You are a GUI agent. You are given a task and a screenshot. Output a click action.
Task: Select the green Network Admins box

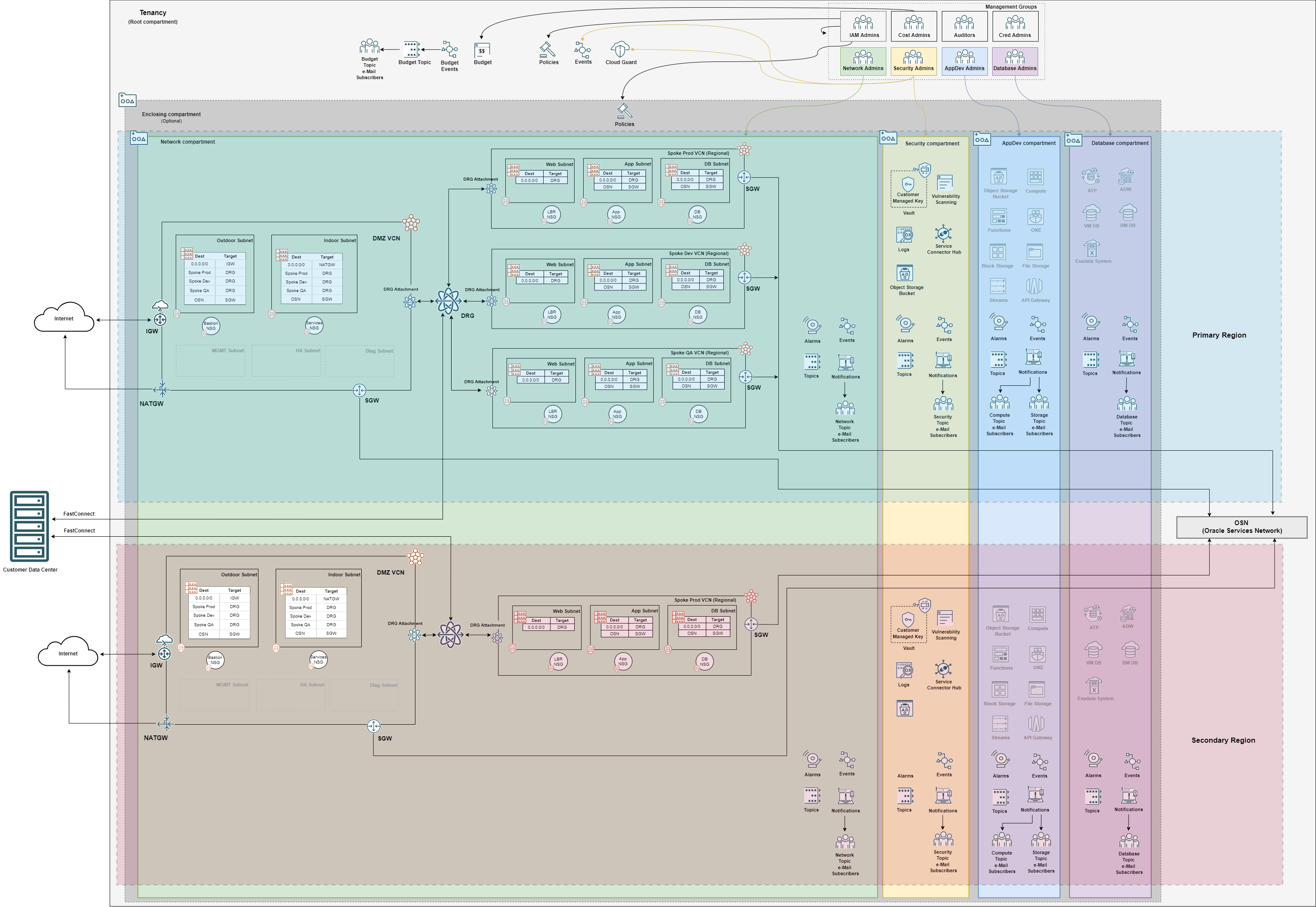[863, 61]
